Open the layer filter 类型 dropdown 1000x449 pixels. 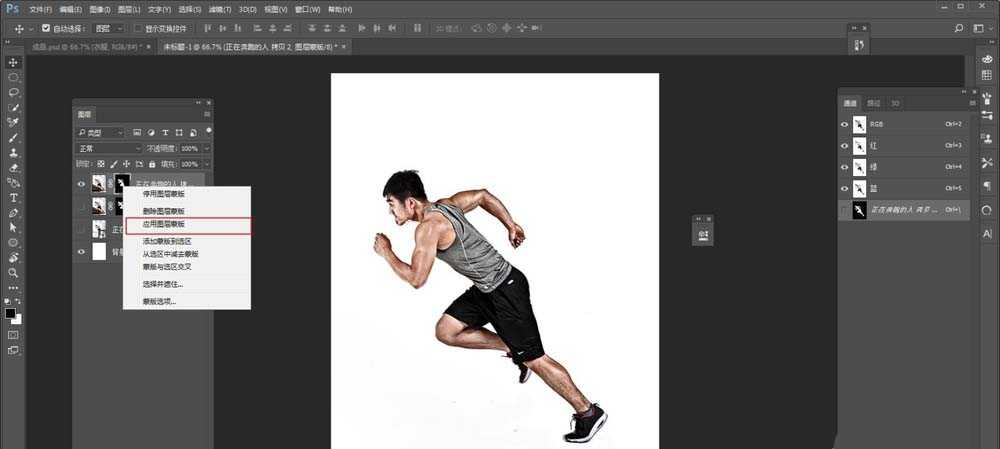pyautogui.click(x=101, y=132)
